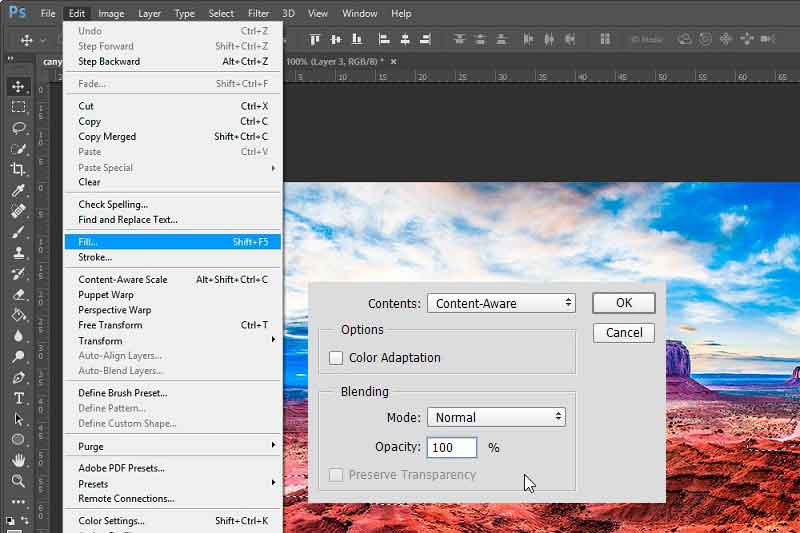Select the Eraser tool
Viewport: 800px width, 533px height.
point(19,294)
